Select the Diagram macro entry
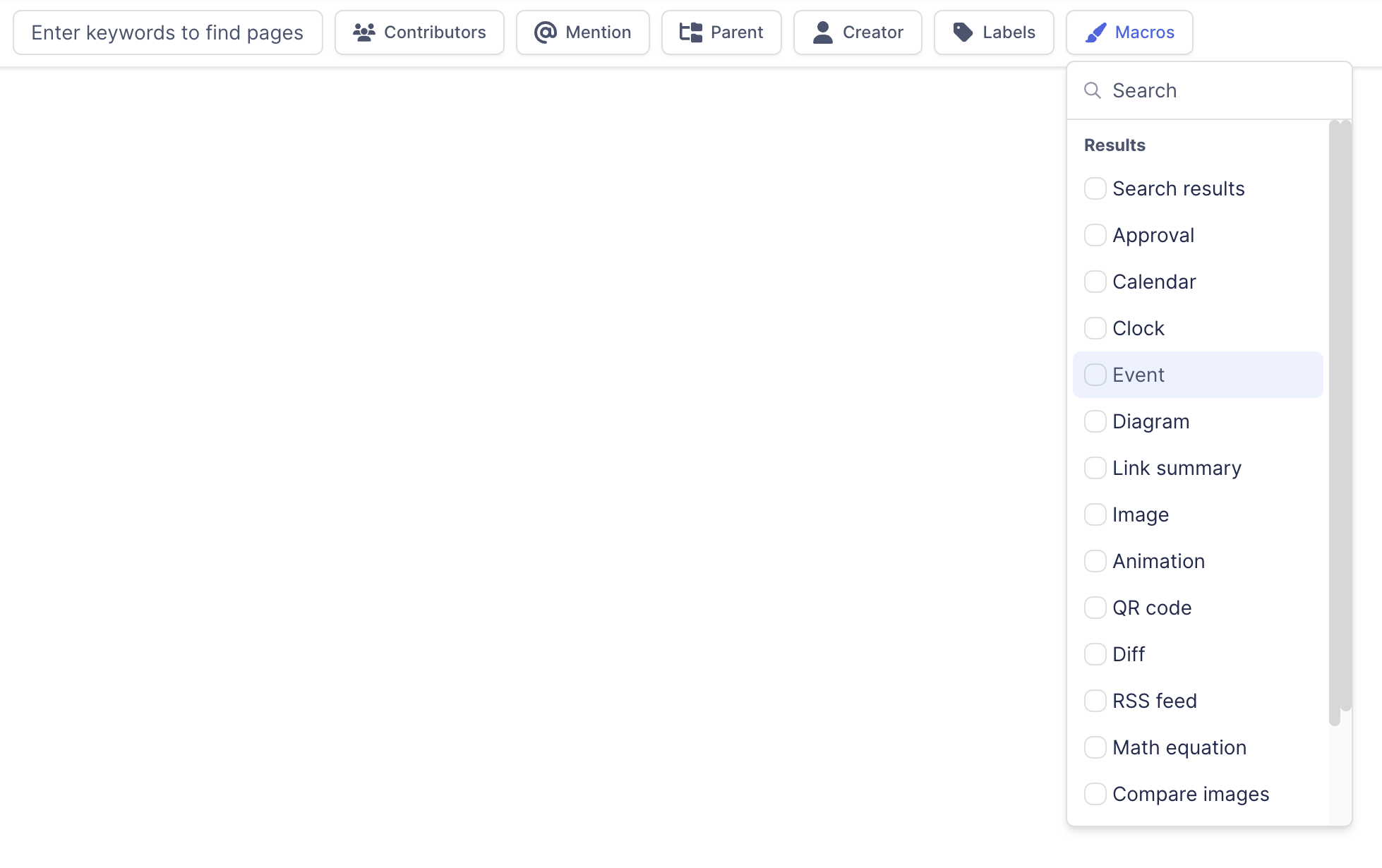The image size is (1382, 868). point(1150,421)
